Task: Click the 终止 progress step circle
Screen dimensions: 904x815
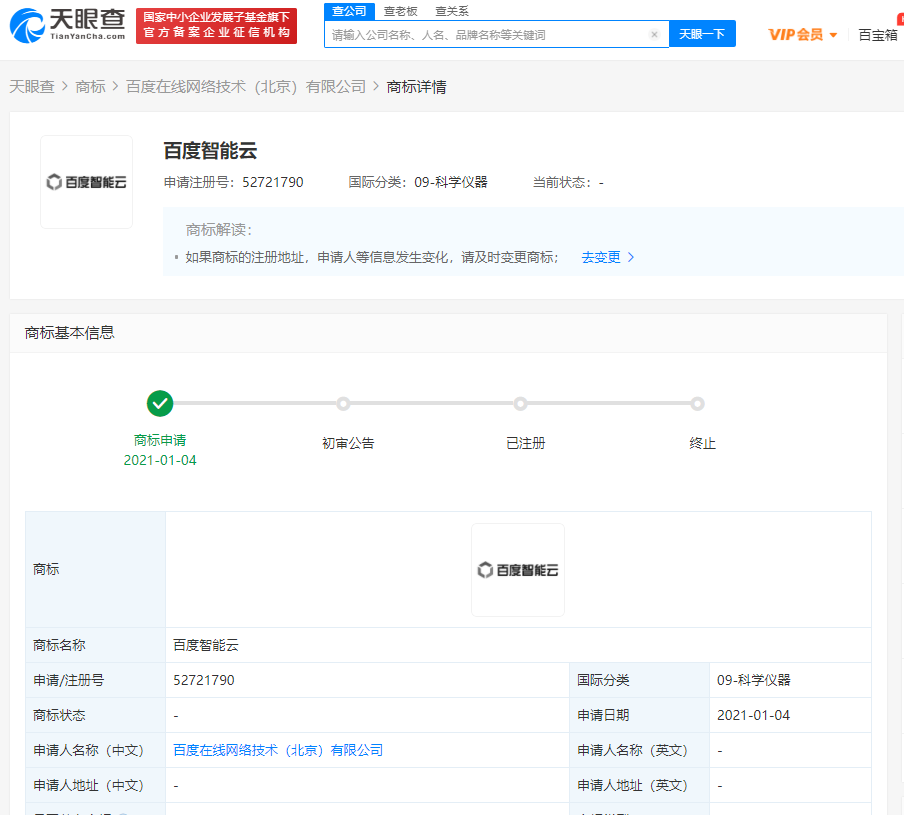Action: point(697,404)
